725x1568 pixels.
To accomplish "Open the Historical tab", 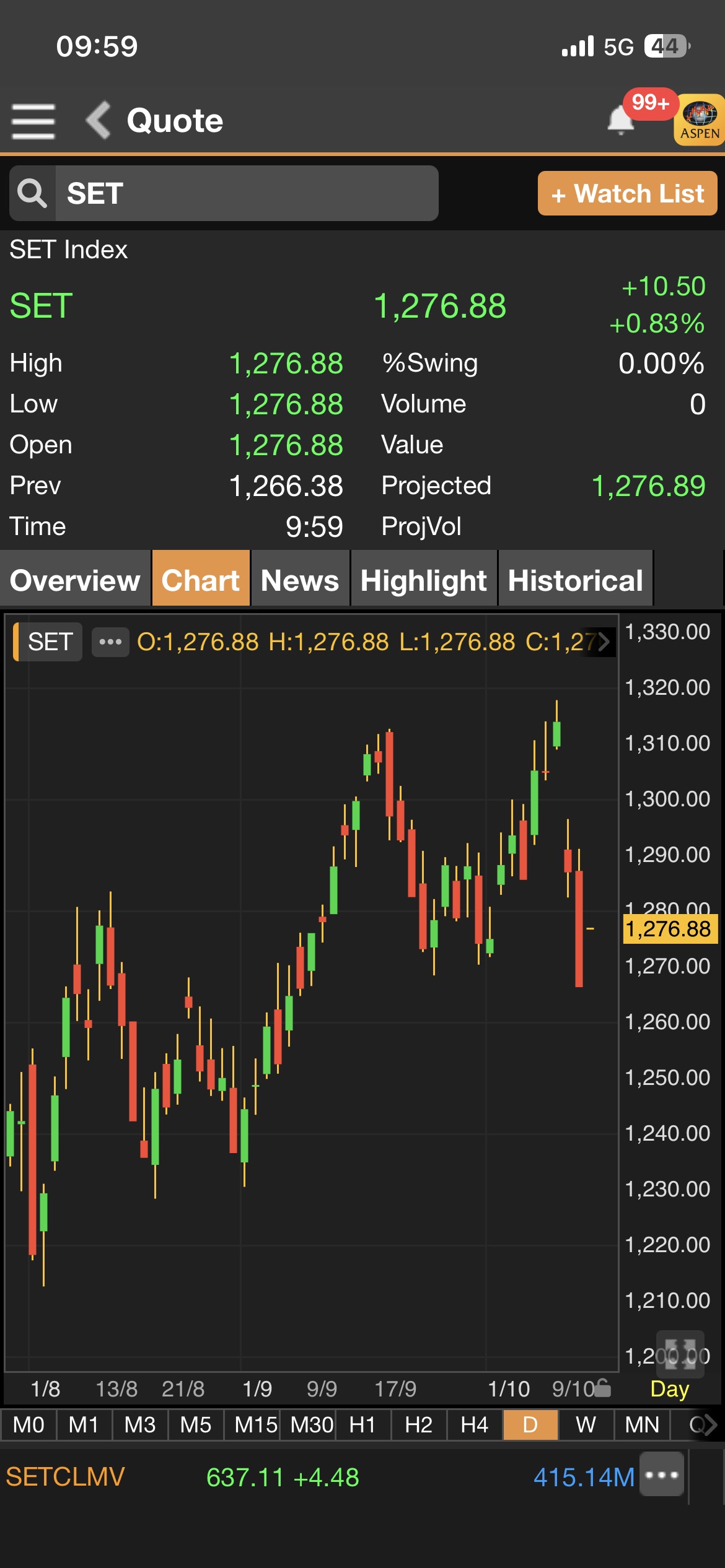I will coord(575,580).
